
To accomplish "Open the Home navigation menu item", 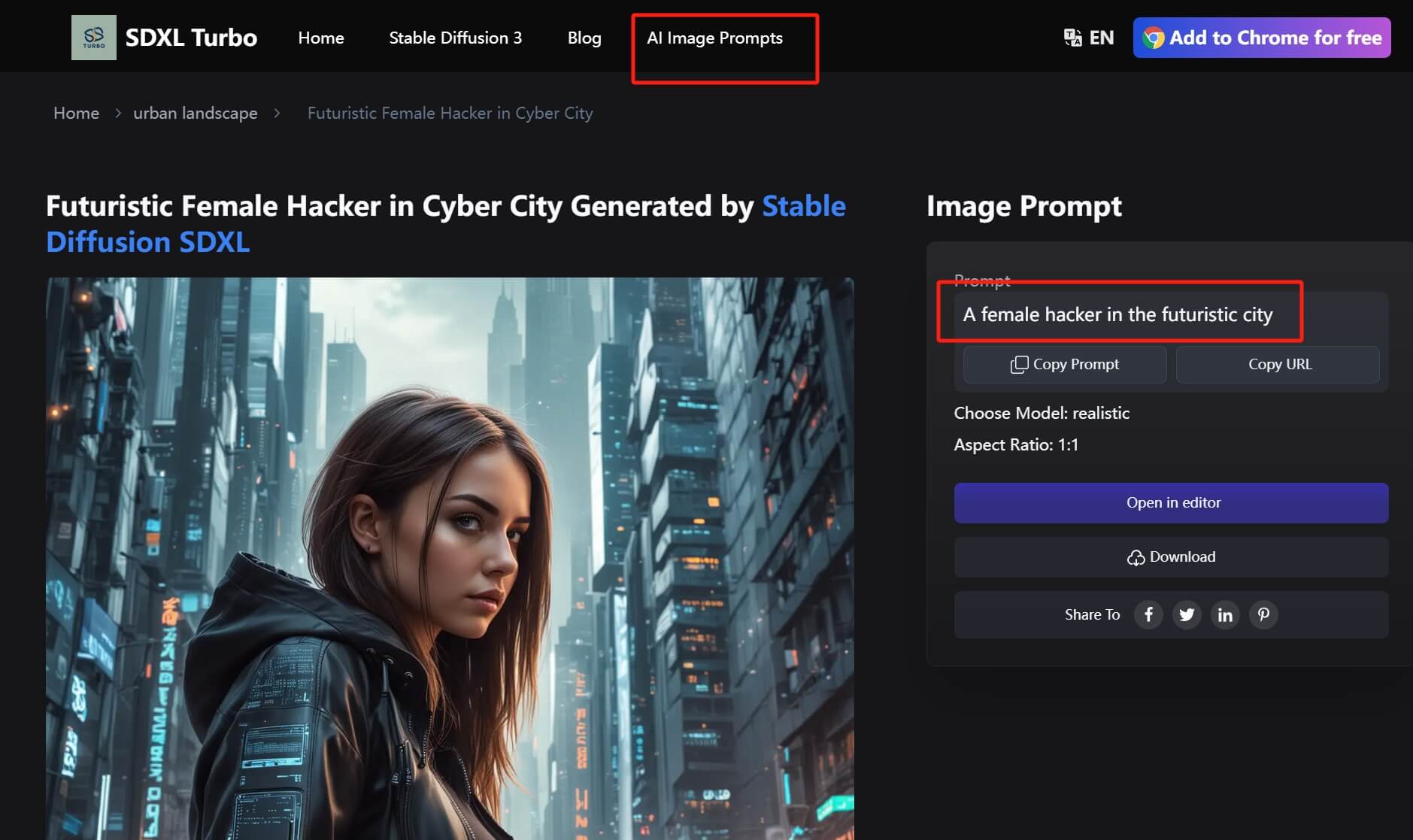I will [x=321, y=38].
